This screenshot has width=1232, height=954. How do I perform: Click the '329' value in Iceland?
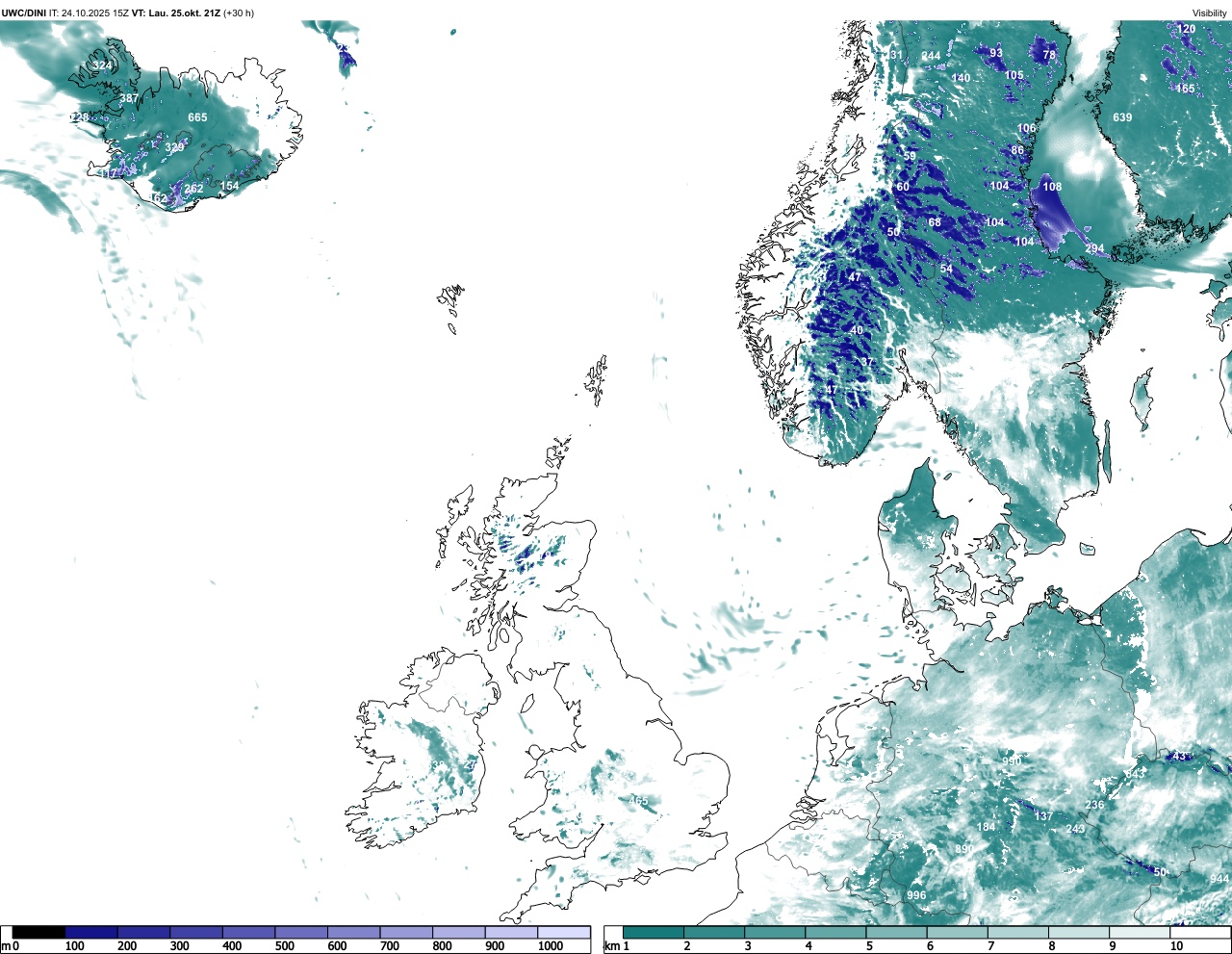tap(174, 147)
